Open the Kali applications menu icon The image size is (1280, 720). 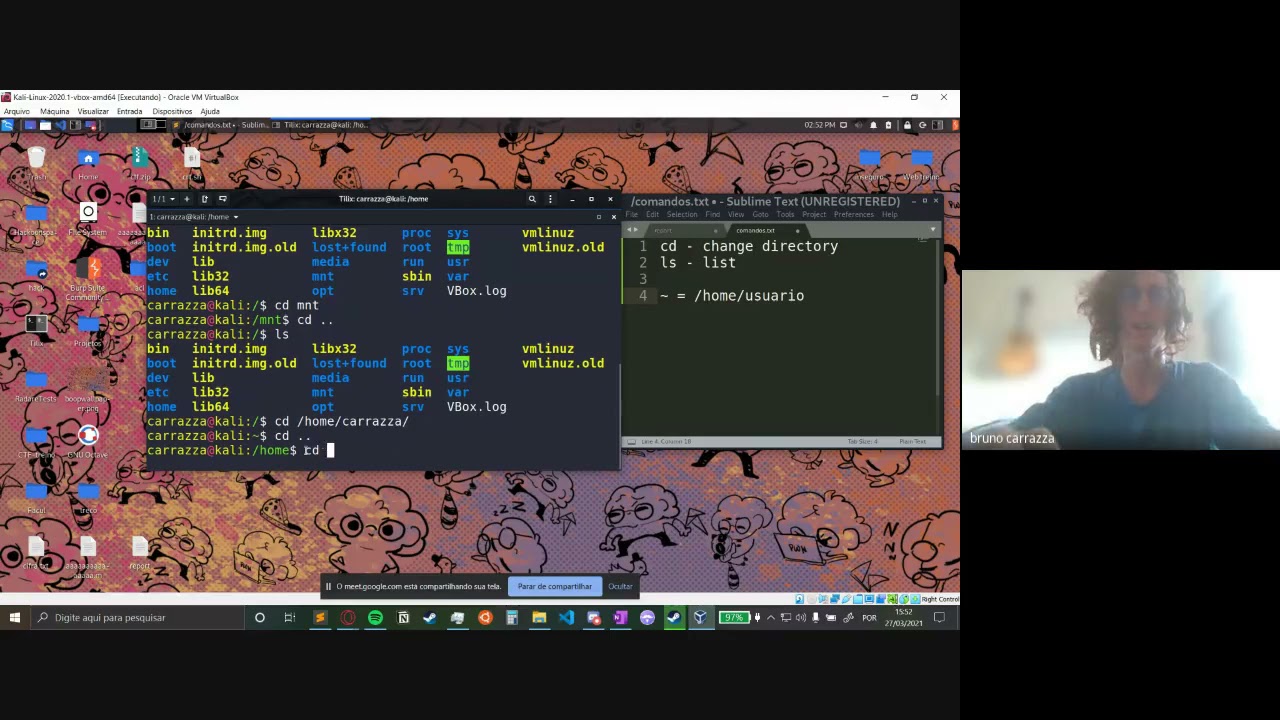[7, 125]
